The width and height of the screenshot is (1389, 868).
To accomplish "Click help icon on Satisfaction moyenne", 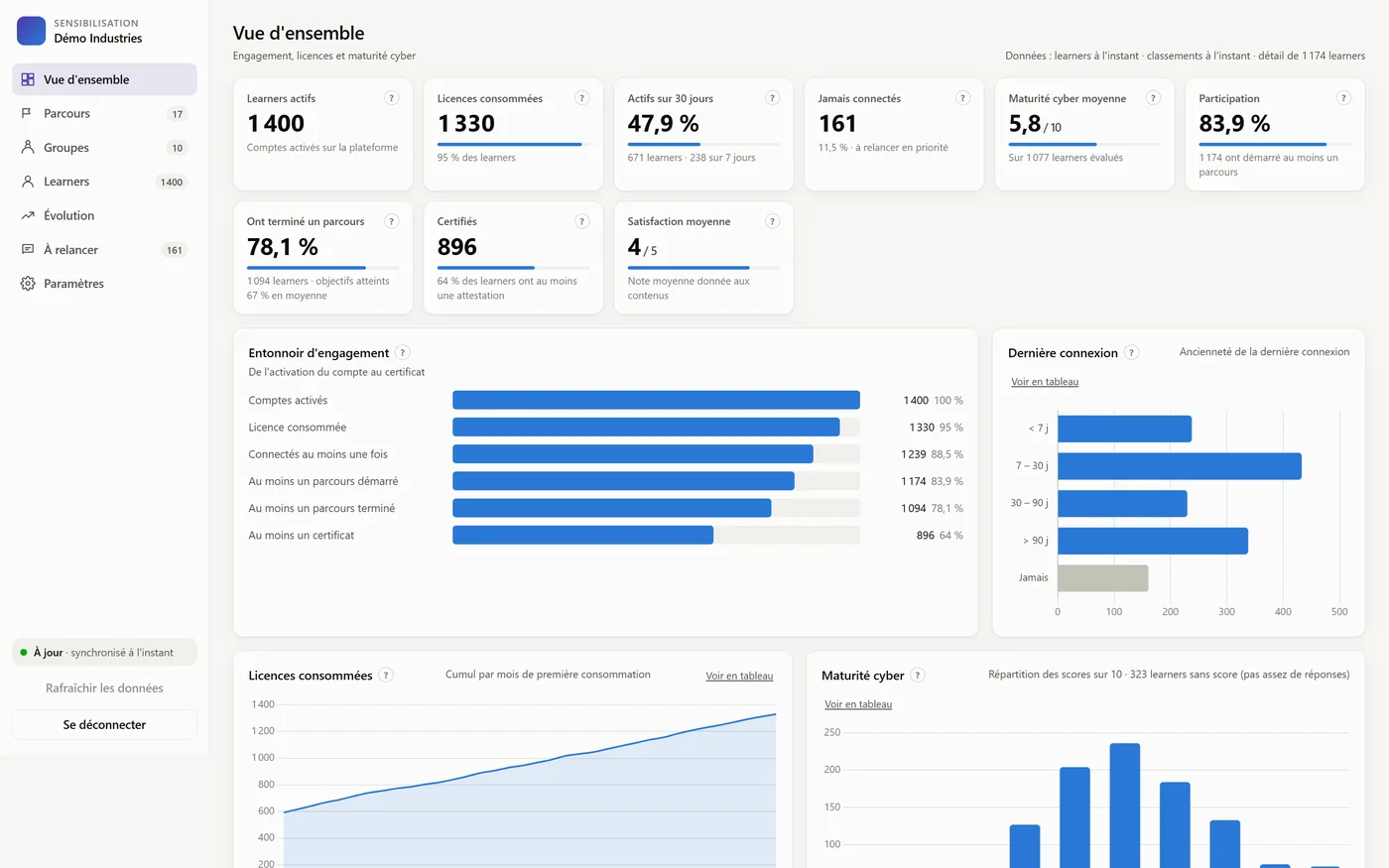I will [773, 221].
